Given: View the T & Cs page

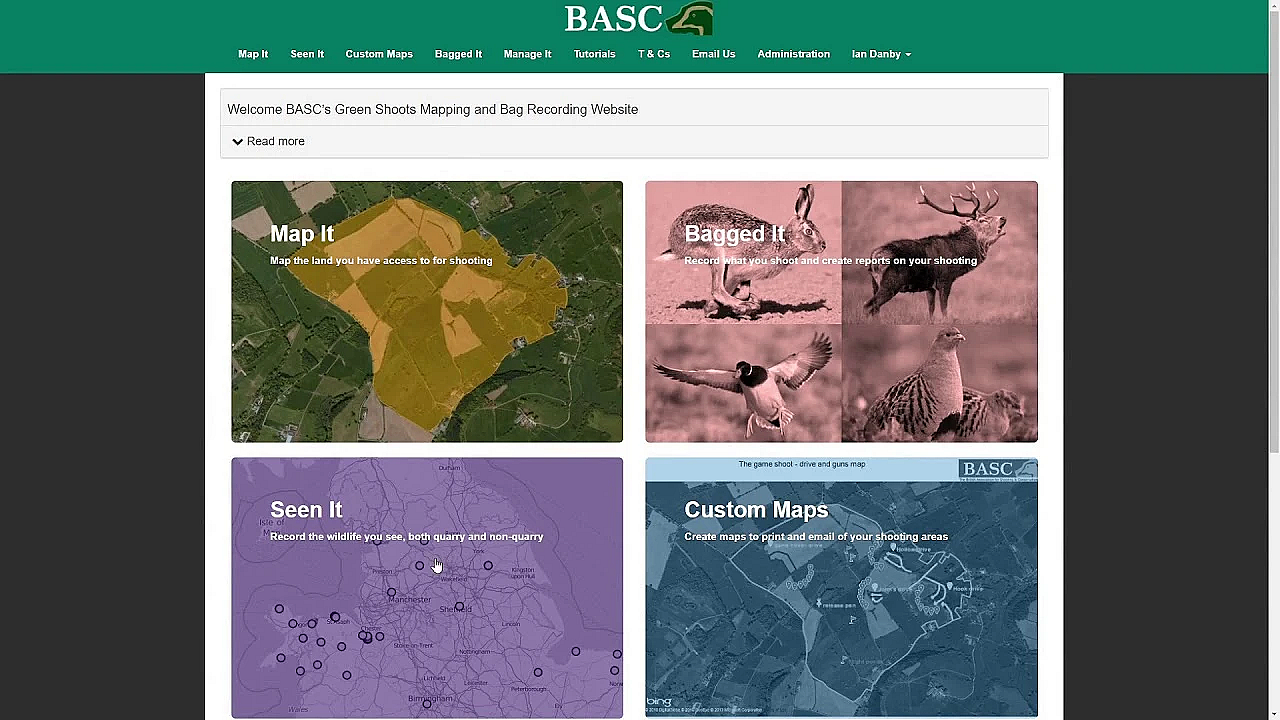Looking at the screenshot, I should (x=653, y=54).
